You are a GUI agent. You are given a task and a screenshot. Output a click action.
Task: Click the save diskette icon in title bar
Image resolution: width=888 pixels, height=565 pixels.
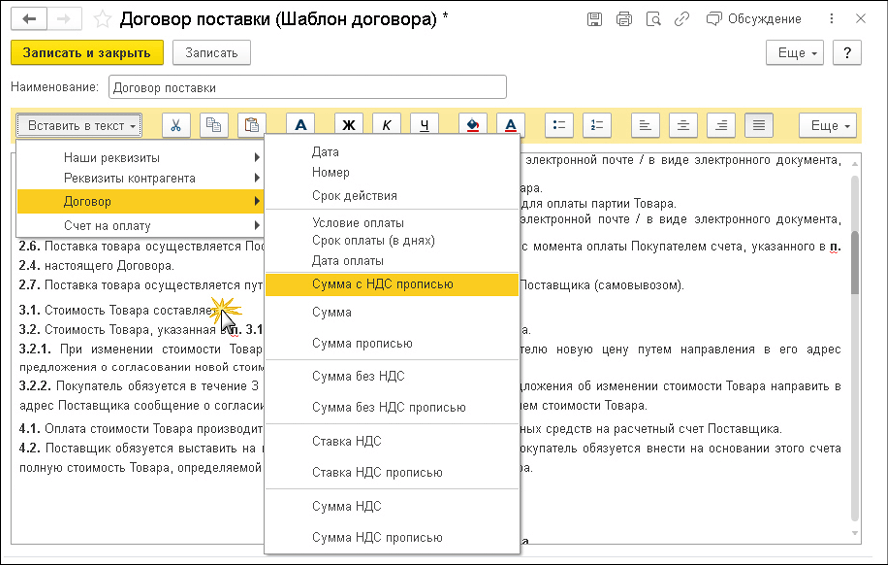595,19
